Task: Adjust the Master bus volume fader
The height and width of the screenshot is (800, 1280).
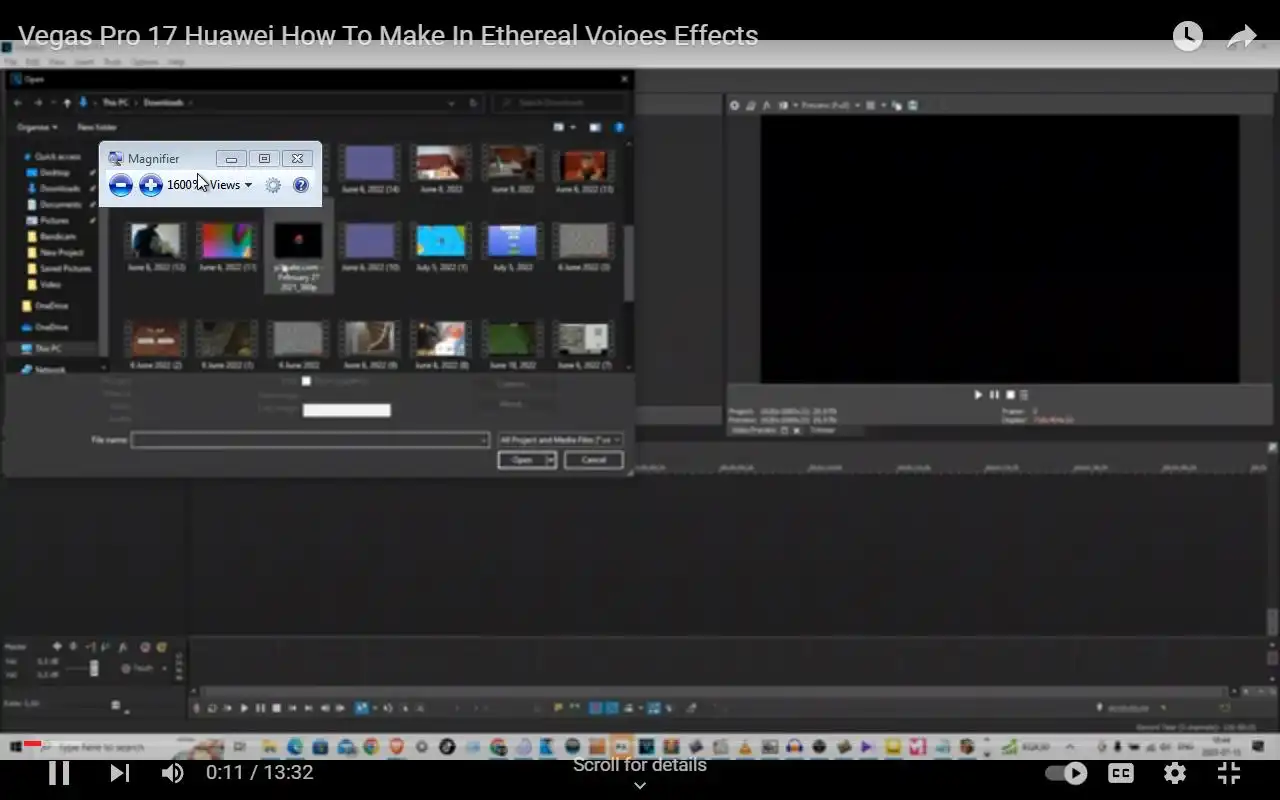Action: point(94,668)
